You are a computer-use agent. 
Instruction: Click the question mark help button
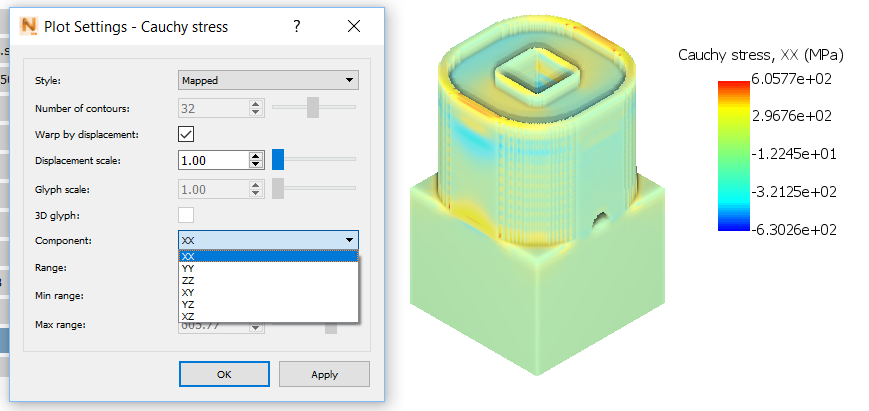click(x=297, y=26)
